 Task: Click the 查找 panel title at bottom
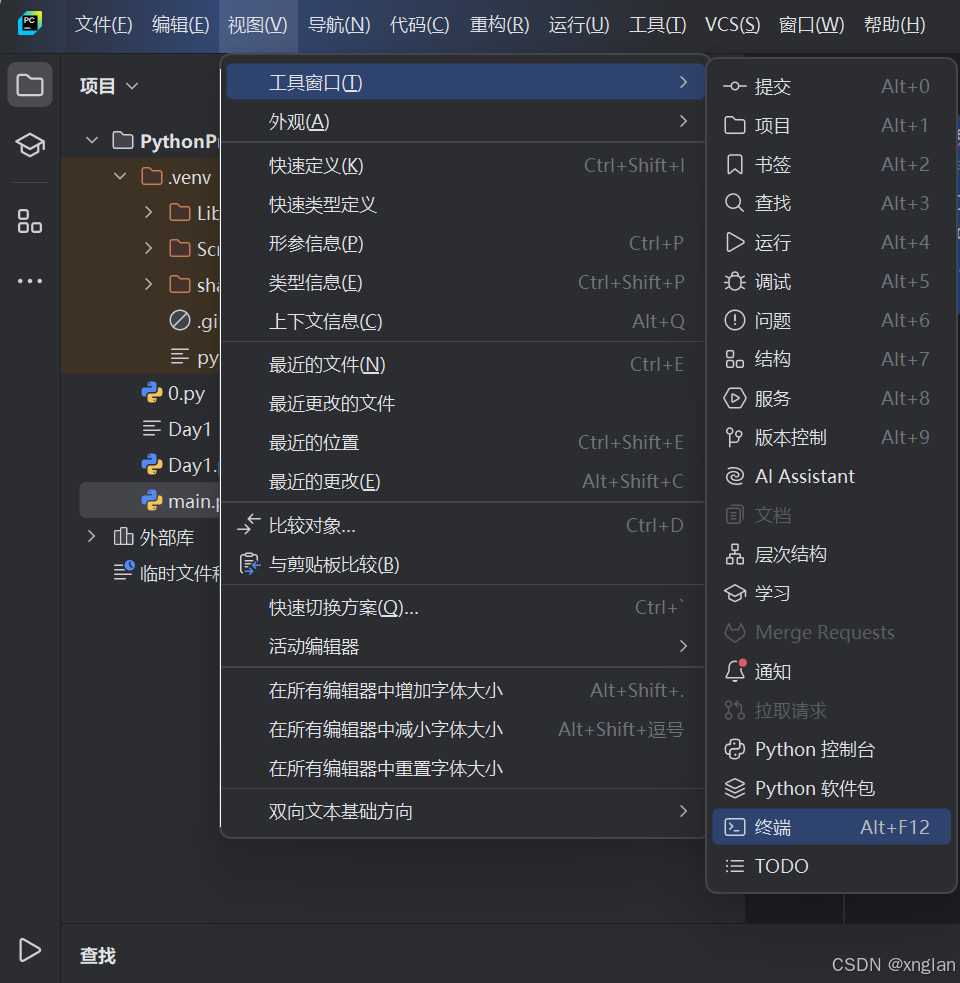point(98,955)
